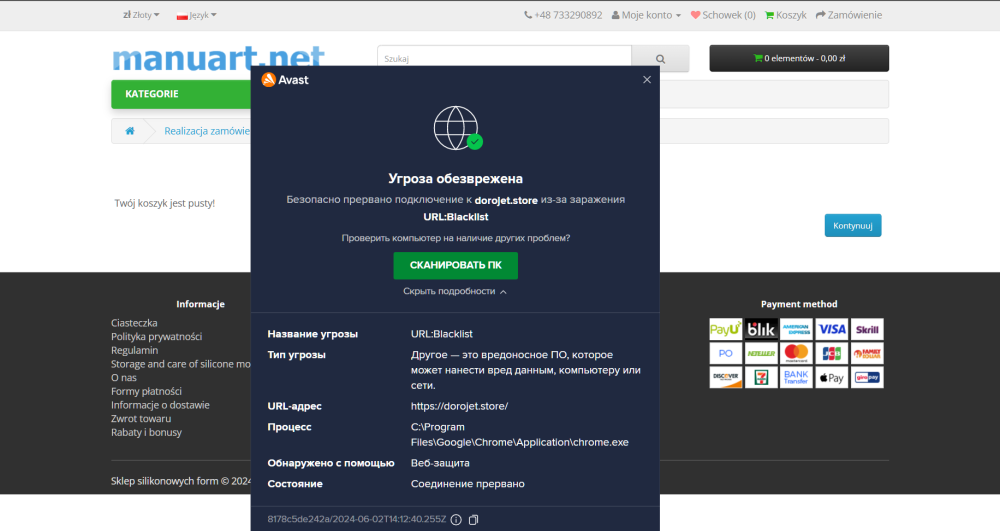The height and width of the screenshot is (531, 1000).
Task: Click the Szukaj search input field
Action: 504,58
